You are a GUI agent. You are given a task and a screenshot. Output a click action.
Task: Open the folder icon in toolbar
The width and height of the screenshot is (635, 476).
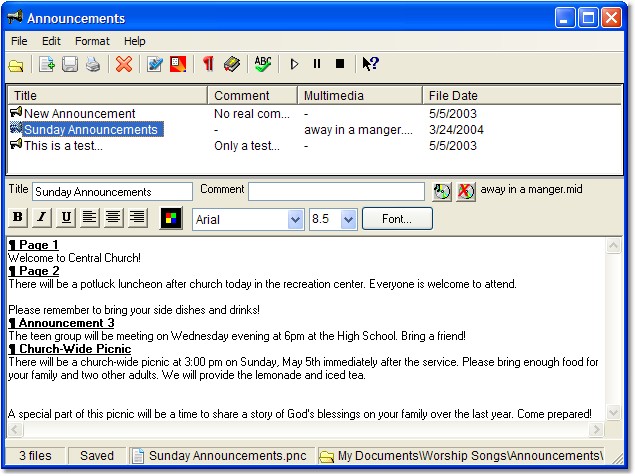16,65
